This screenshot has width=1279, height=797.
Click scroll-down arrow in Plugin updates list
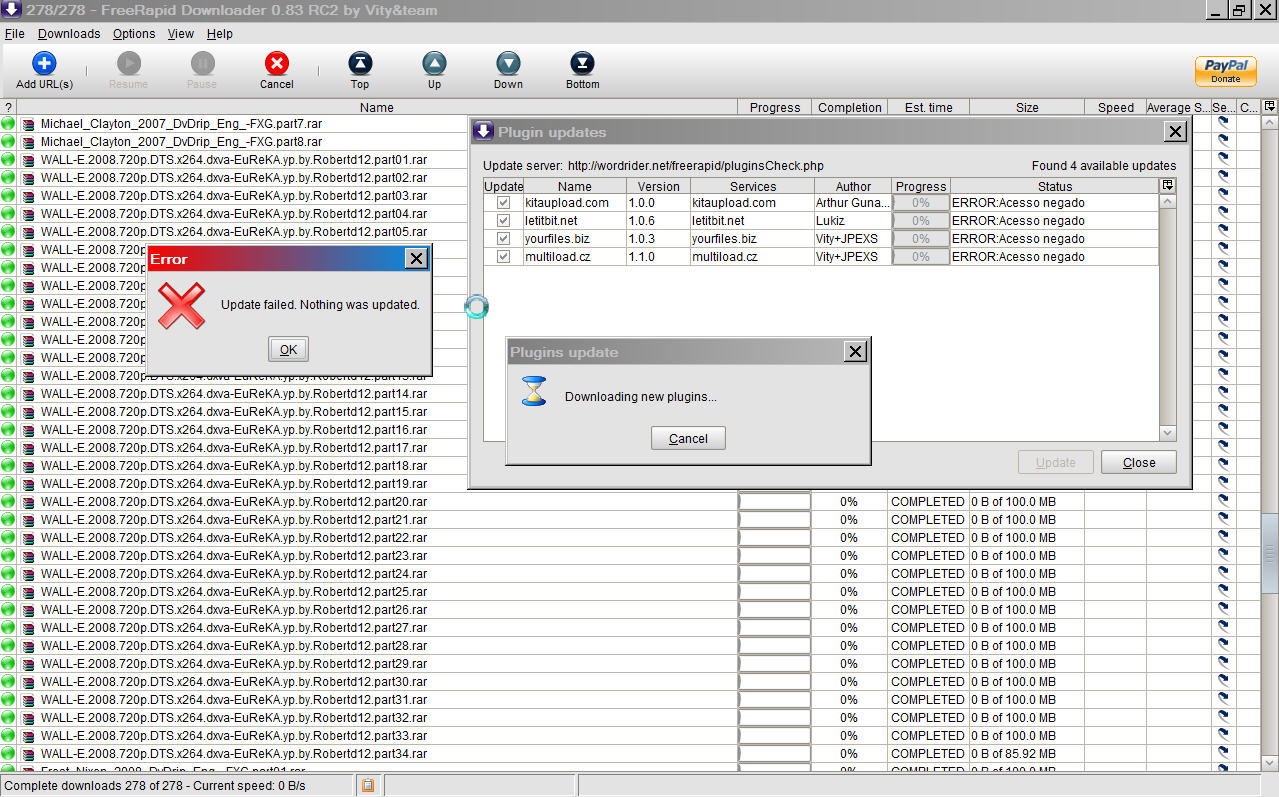1167,433
